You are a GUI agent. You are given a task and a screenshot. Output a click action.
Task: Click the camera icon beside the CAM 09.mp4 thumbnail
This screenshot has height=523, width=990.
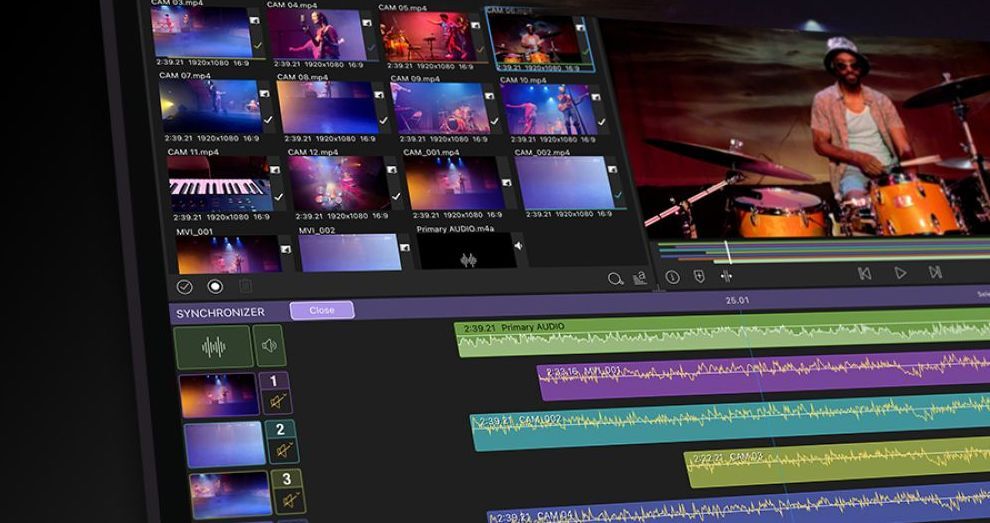coord(490,96)
